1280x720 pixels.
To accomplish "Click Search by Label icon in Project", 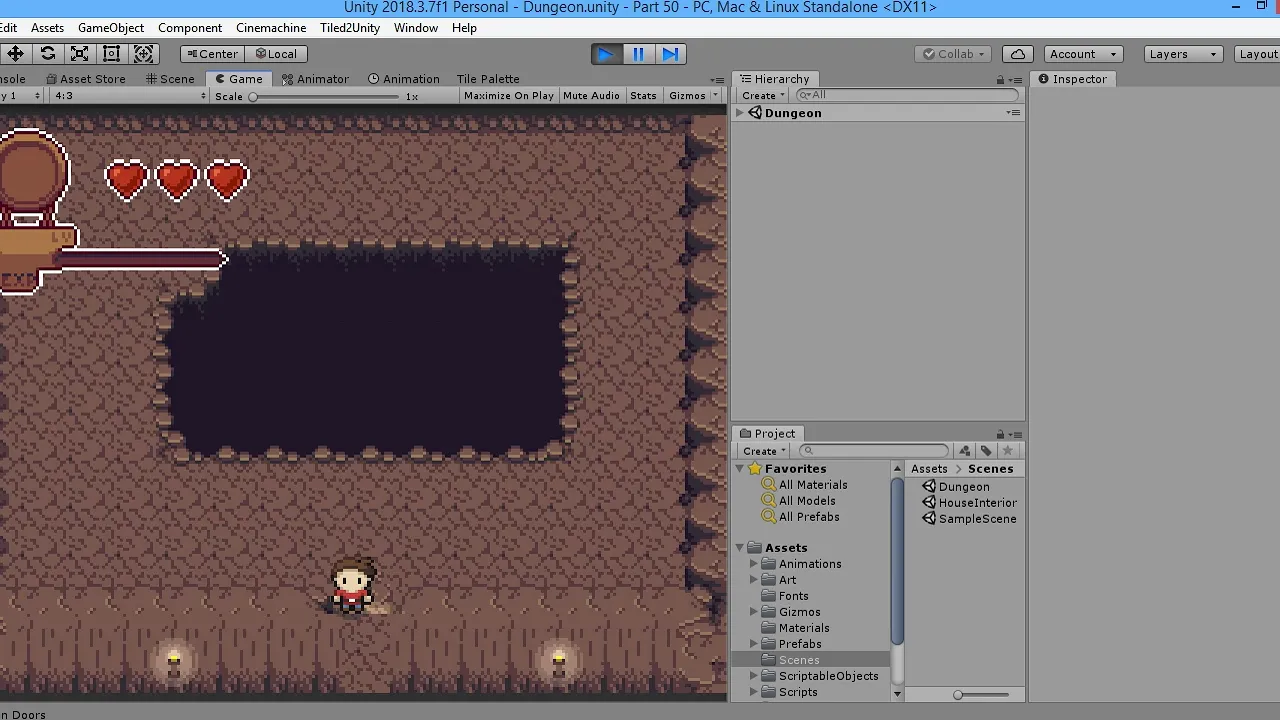I will point(986,451).
